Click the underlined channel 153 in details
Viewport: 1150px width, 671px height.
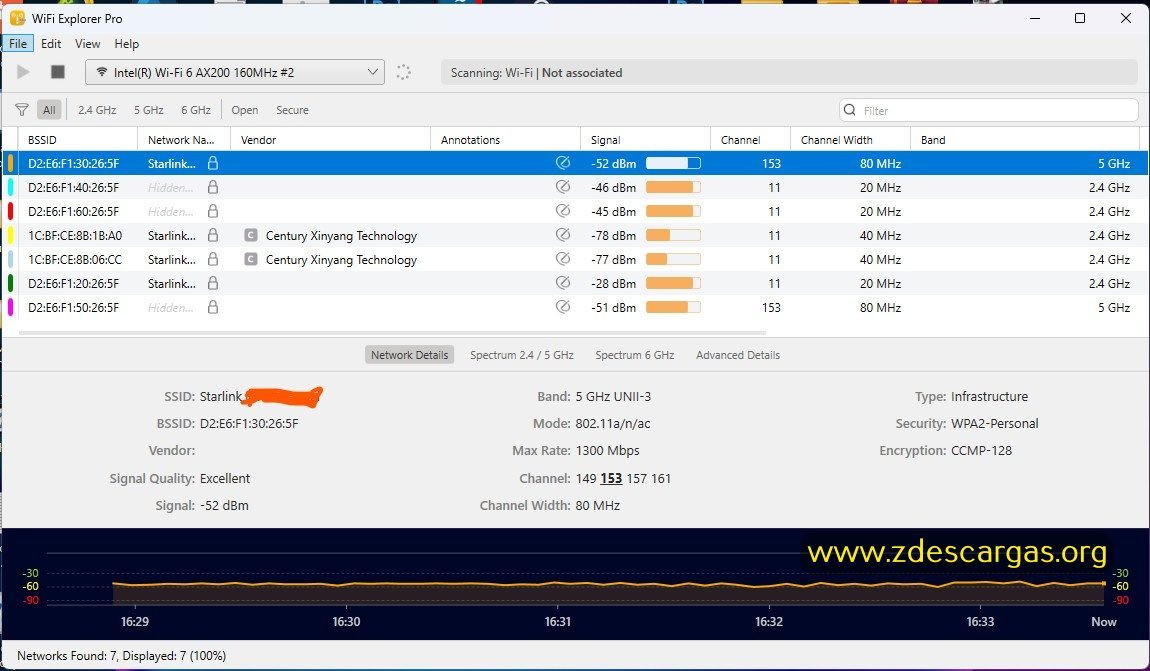coord(611,479)
